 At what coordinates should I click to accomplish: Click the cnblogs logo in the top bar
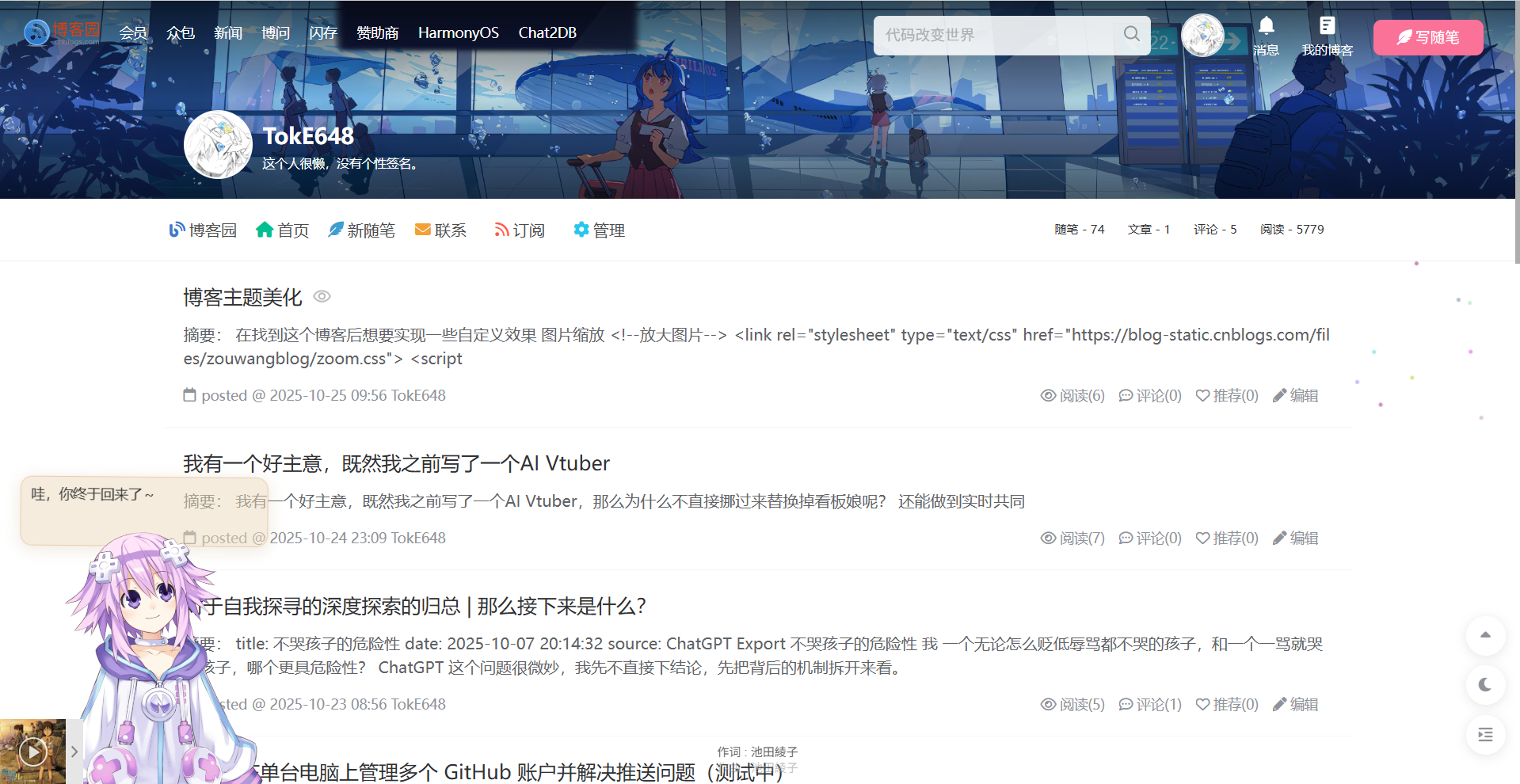point(62,32)
